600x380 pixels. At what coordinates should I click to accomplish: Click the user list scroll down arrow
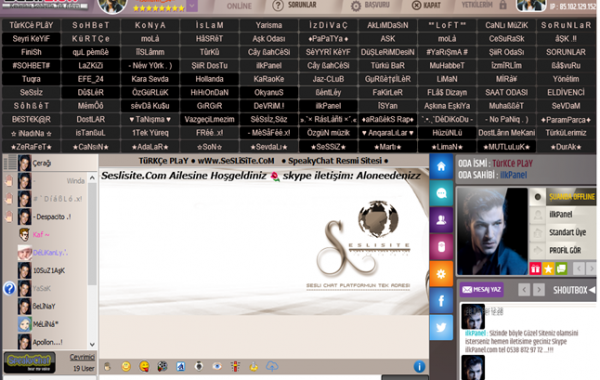click(x=92, y=344)
